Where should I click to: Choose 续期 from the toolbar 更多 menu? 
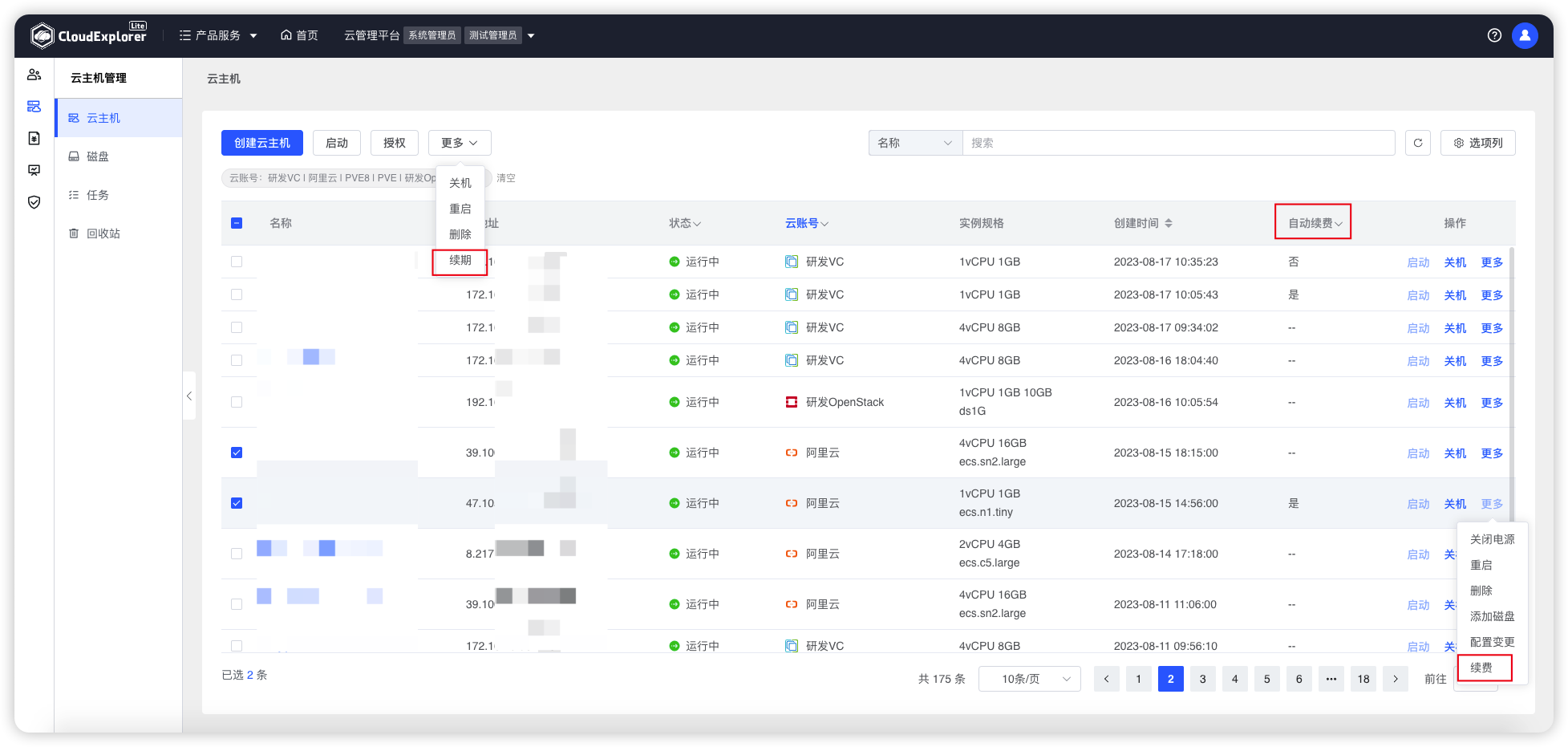pos(460,260)
